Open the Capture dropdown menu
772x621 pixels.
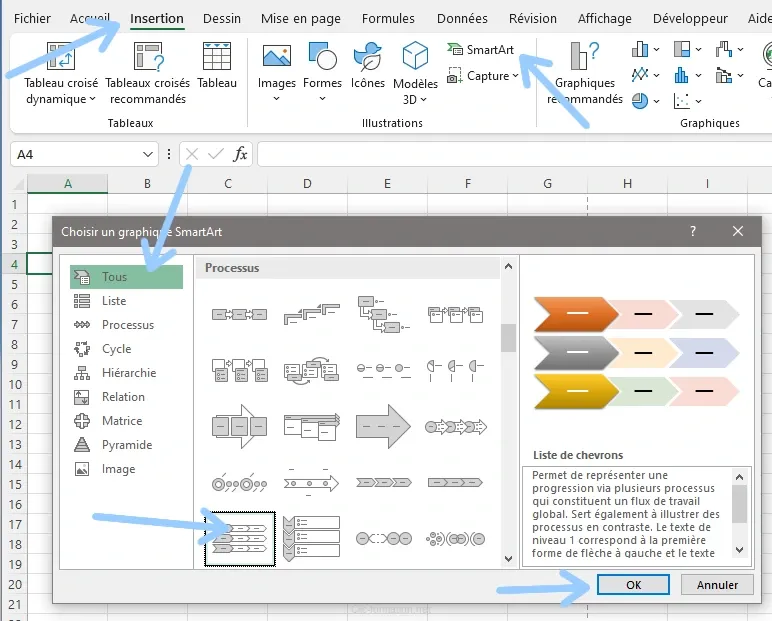pos(484,76)
